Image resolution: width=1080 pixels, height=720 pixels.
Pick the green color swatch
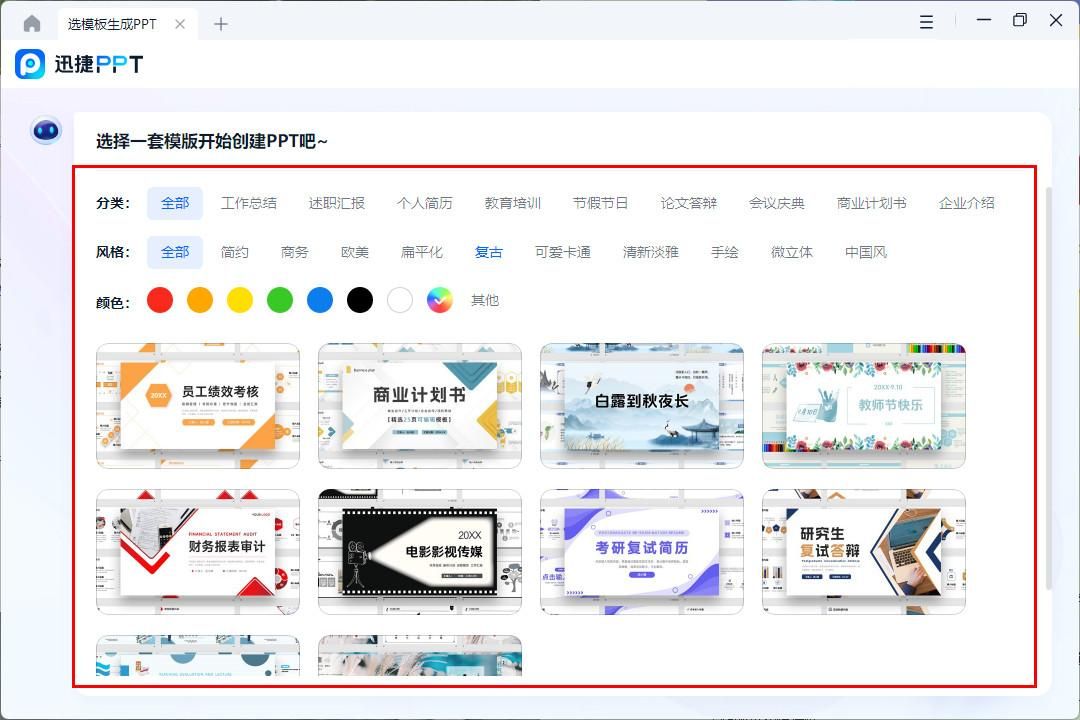point(280,300)
